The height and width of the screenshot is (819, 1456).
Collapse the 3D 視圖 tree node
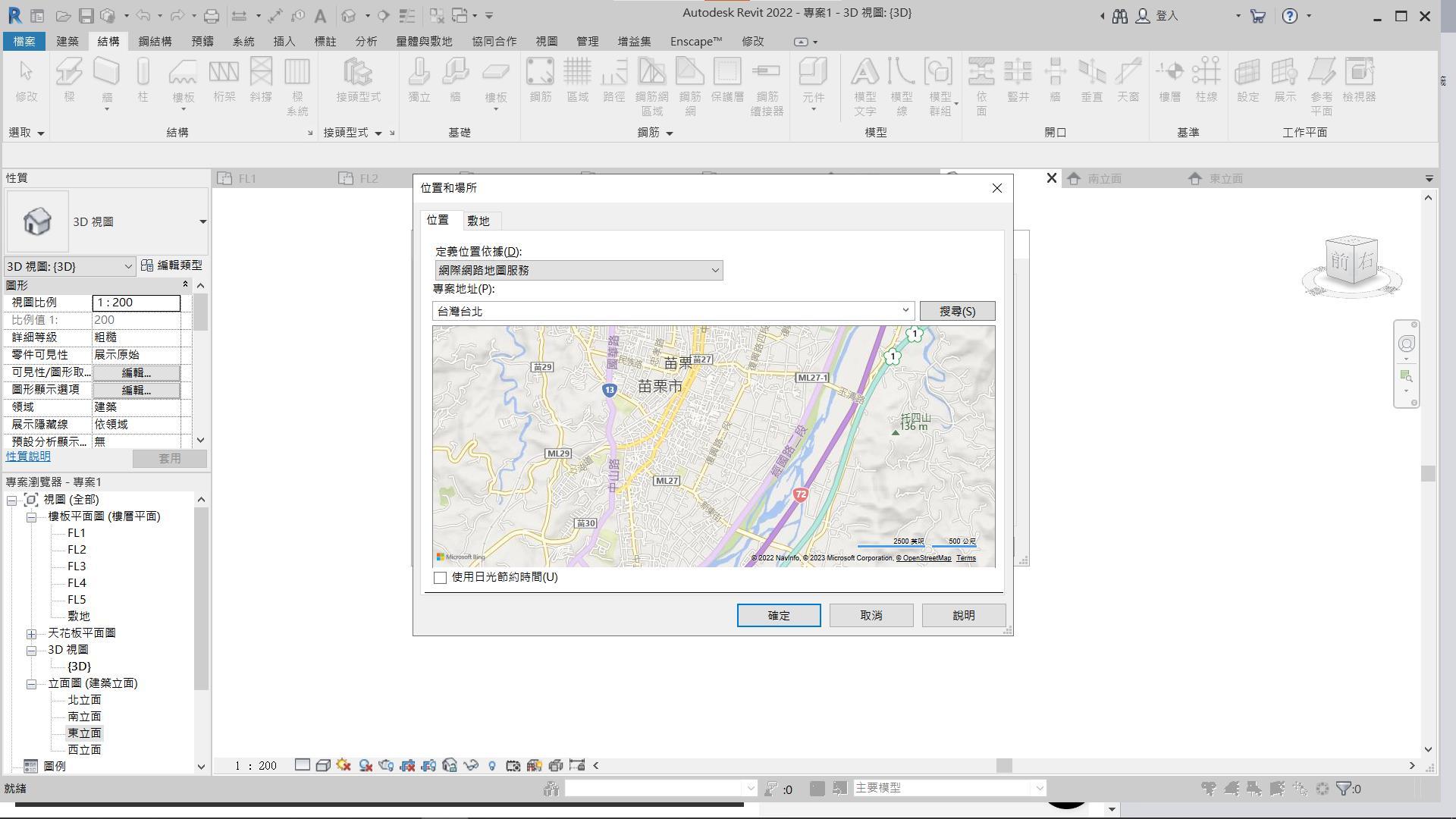click(x=31, y=651)
